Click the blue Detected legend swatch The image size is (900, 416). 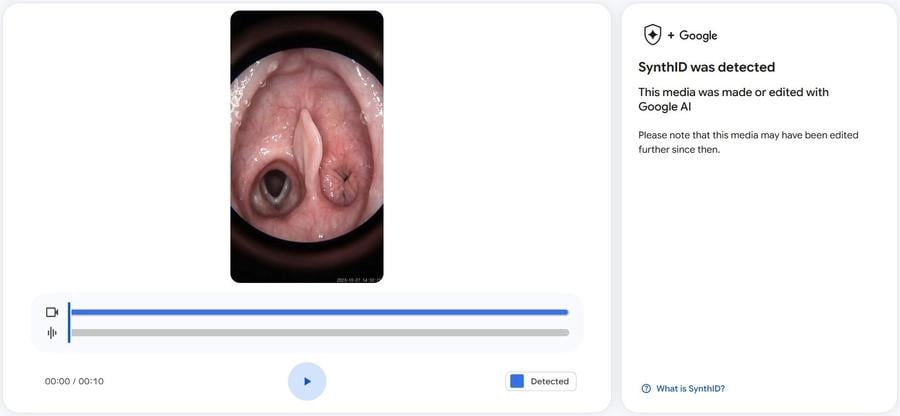click(517, 381)
